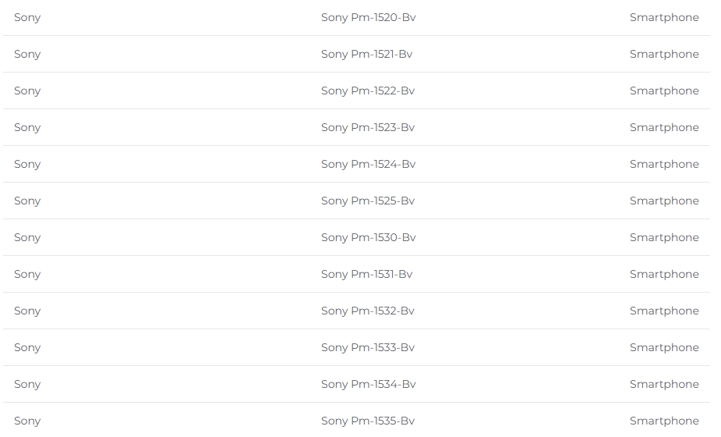The width and height of the screenshot is (721, 437).
Task: Choose the Sony Pm-1523-Bv model entry
Action: click(368, 127)
